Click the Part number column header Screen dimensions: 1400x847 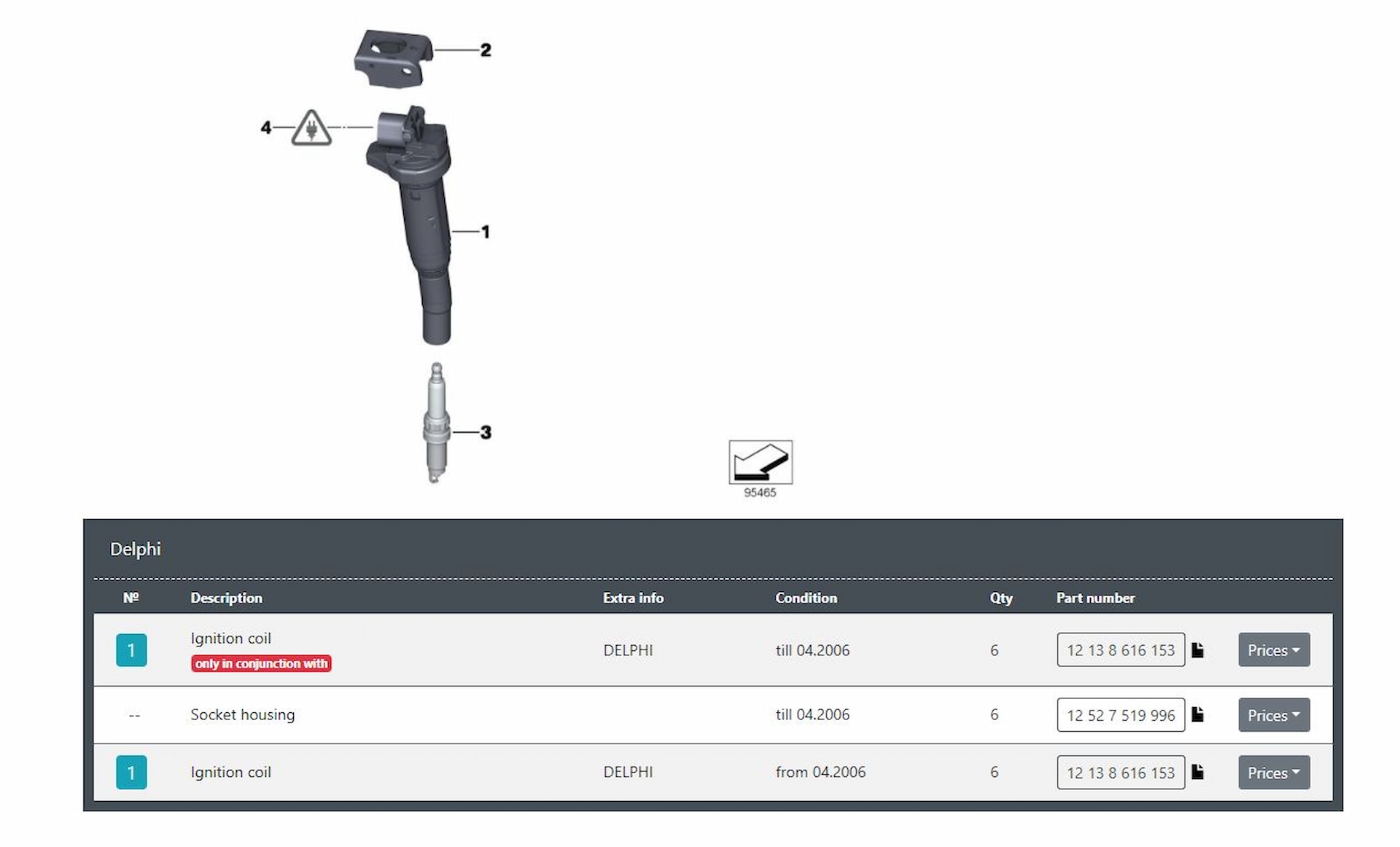pos(1095,598)
